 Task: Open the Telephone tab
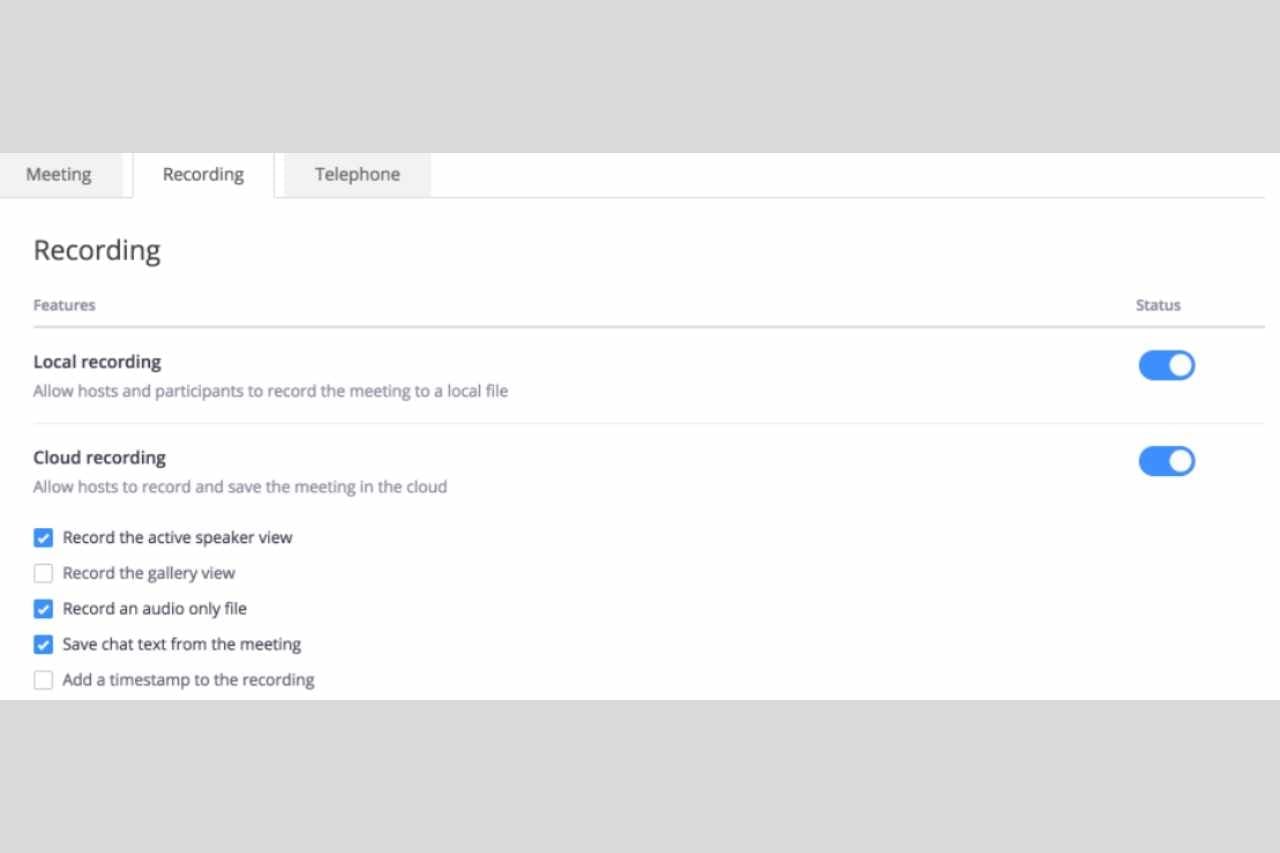click(x=357, y=175)
